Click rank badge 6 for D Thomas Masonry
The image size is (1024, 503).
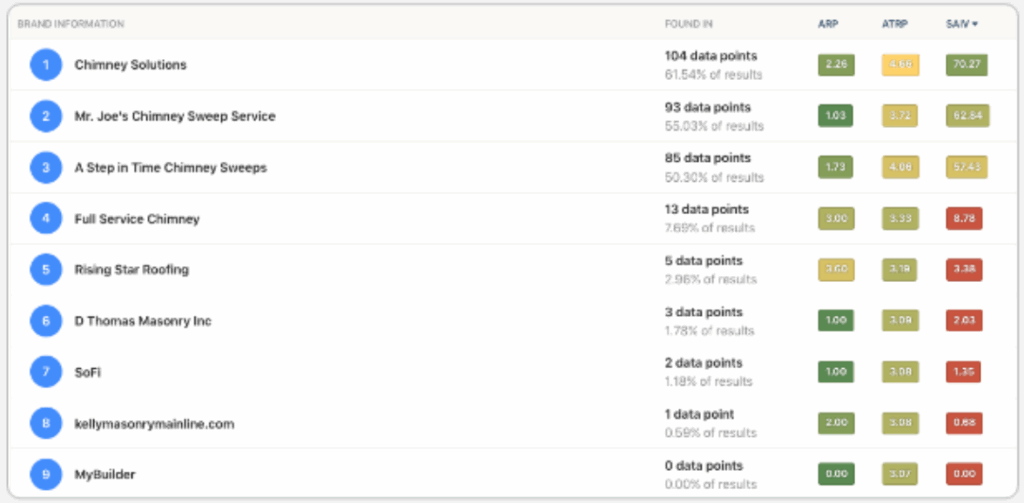(x=45, y=321)
